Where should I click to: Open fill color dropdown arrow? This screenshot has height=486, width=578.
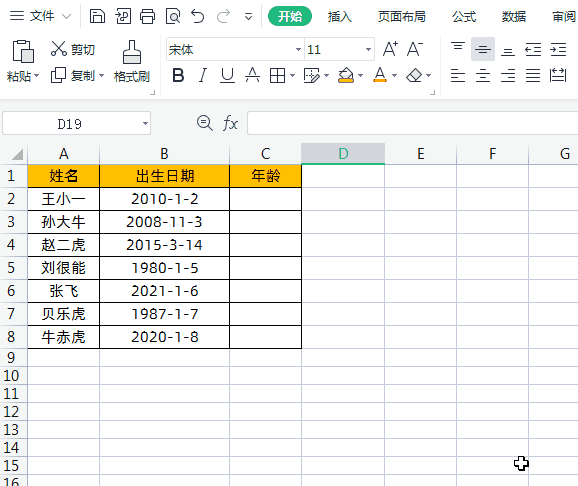click(x=361, y=76)
